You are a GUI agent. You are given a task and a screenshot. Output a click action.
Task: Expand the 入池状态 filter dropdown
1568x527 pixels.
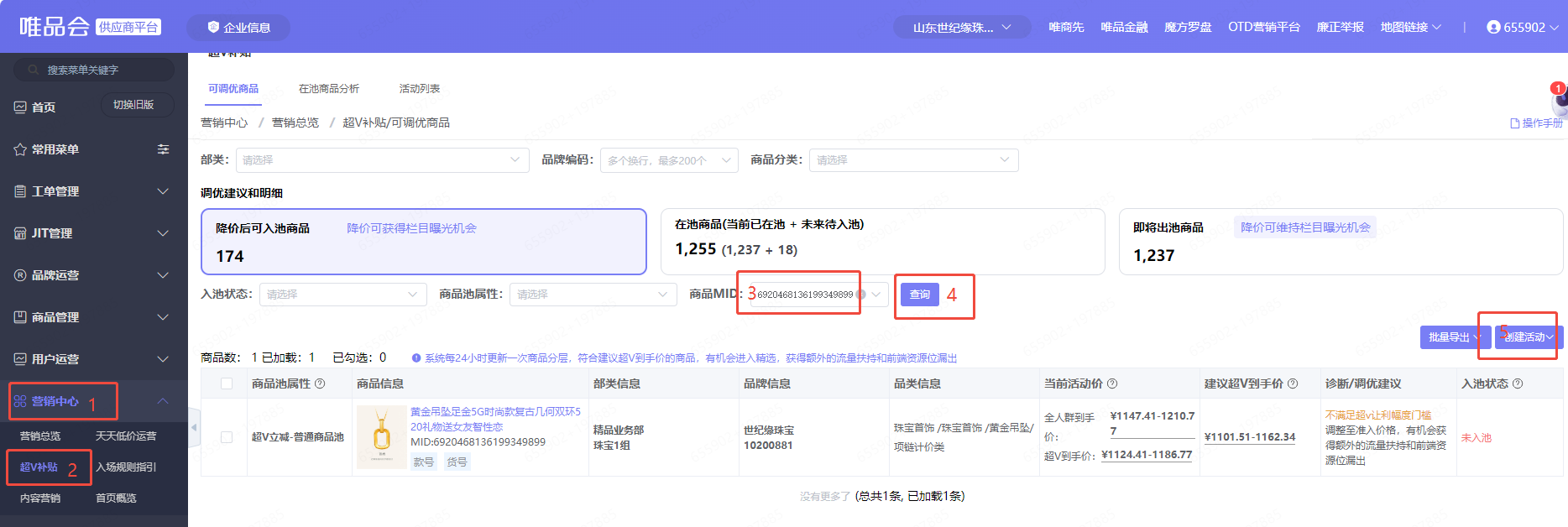pyautogui.click(x=341, y=295)
